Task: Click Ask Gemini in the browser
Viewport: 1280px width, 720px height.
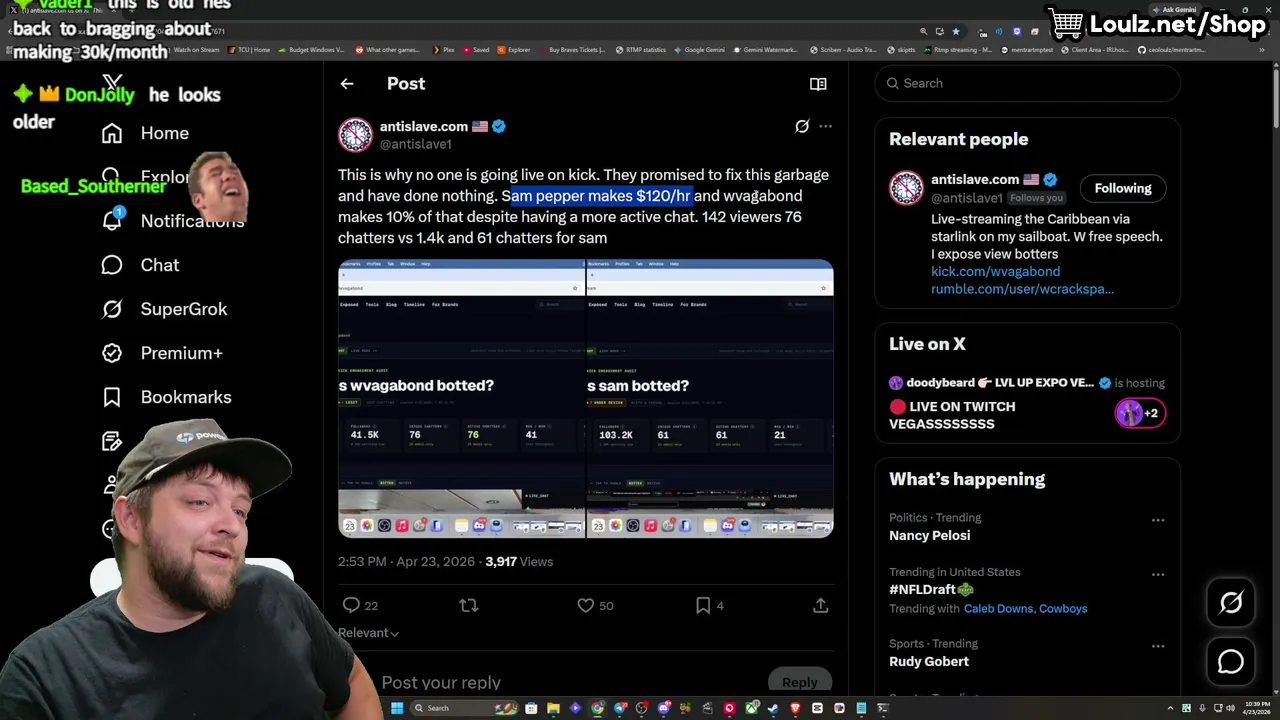Action: click(x=1174, y=10)
